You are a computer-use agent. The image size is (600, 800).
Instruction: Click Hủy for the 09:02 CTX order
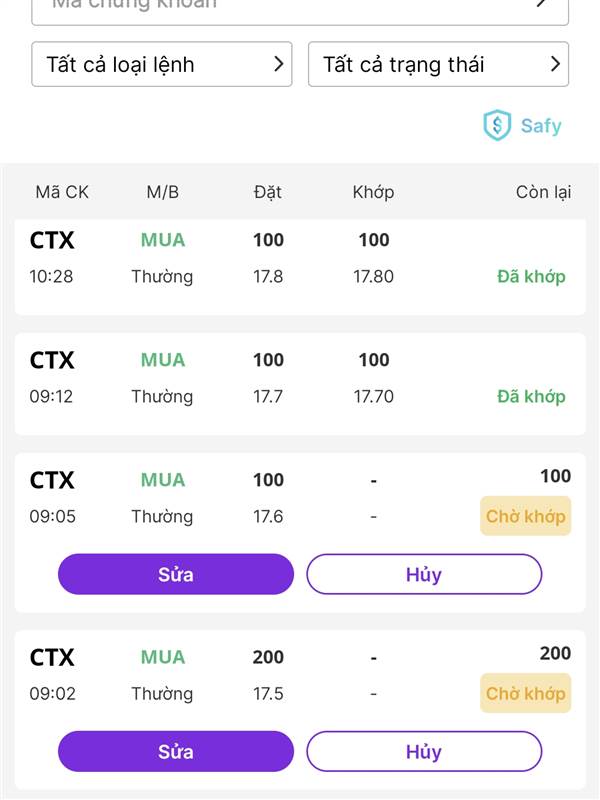[x=424, y=751]
